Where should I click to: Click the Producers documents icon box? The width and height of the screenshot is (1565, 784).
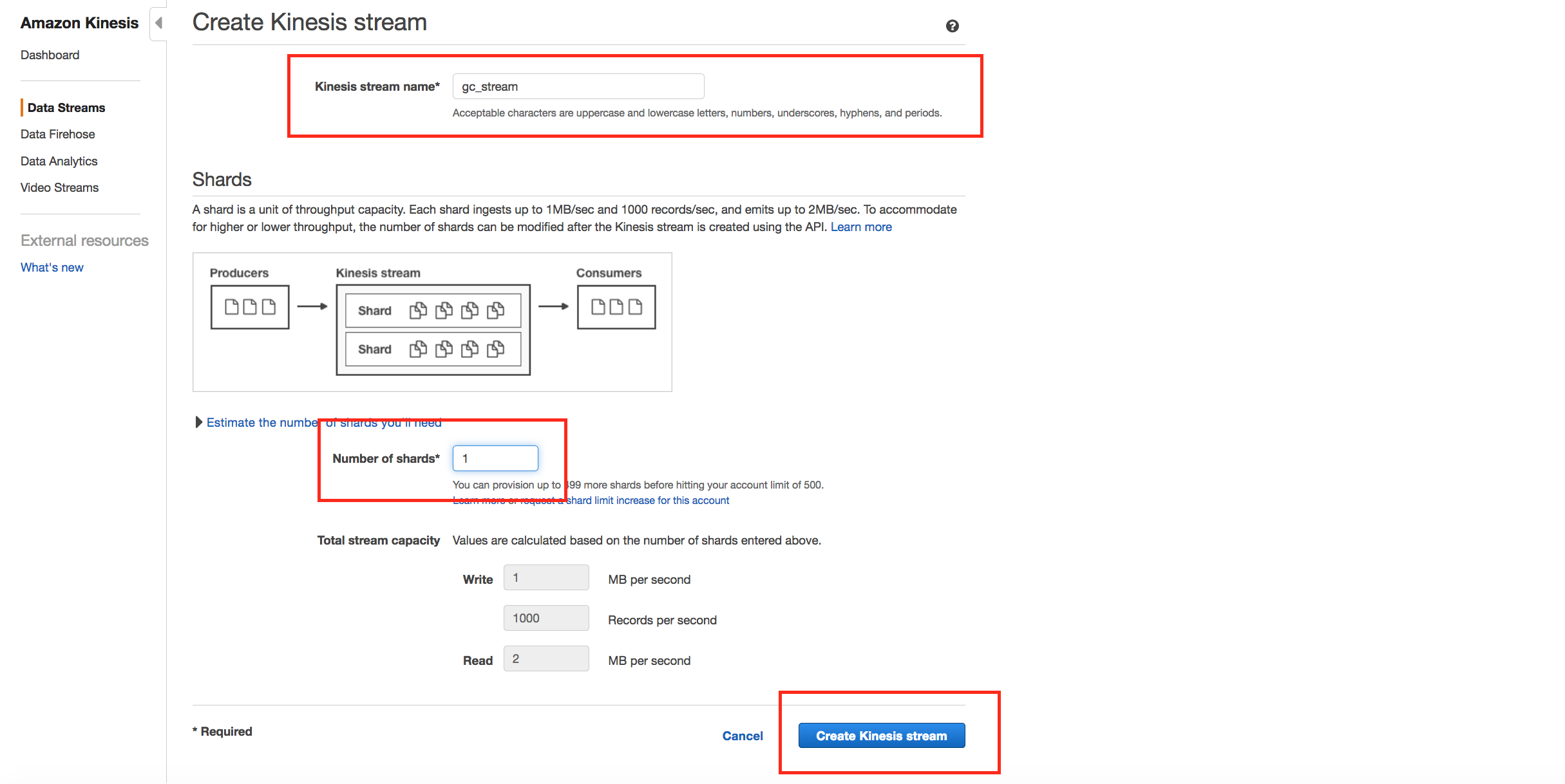[250, 307]
